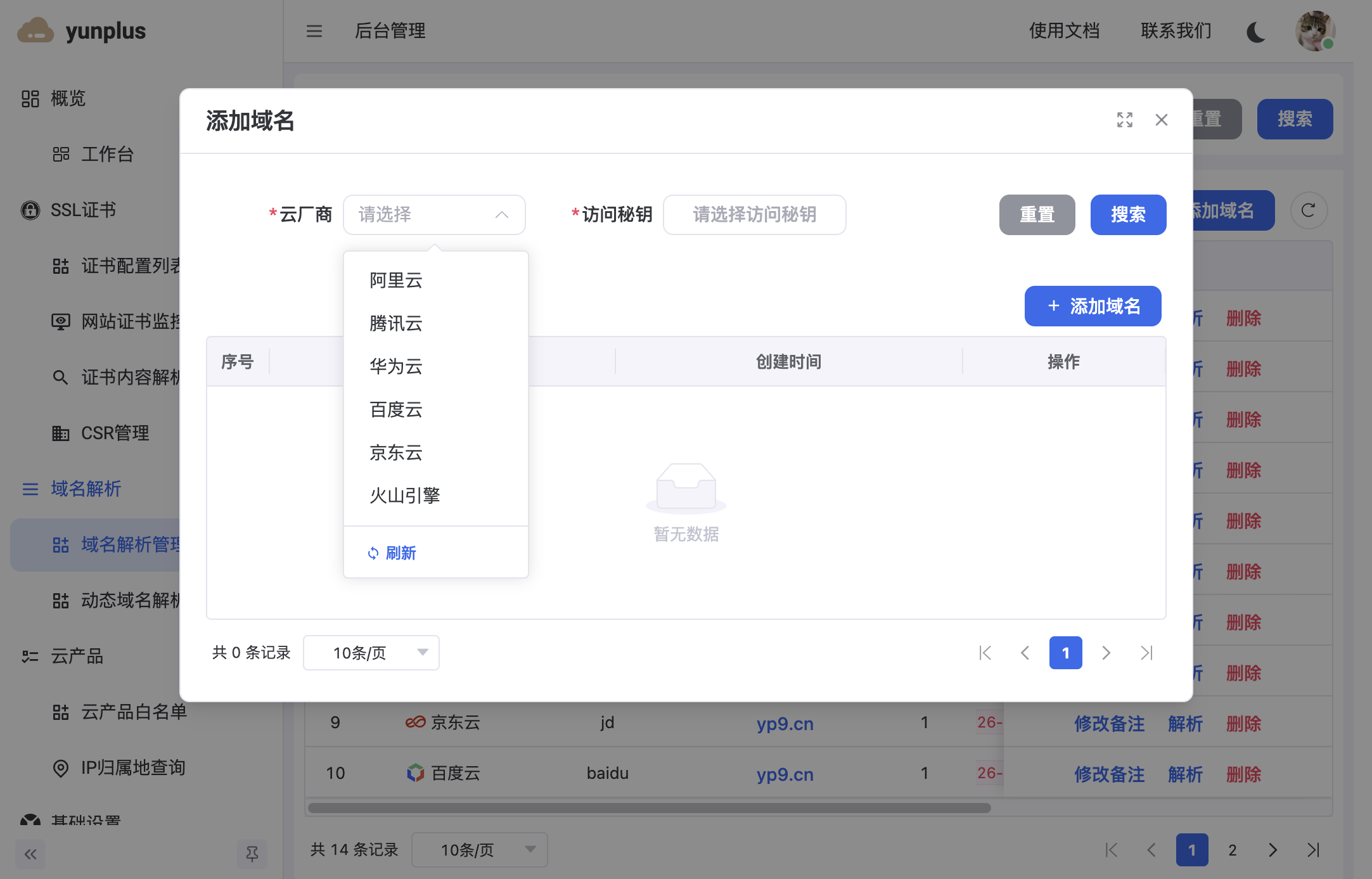The height and width of the screenshot is (879, 1372).
Task: Open 工作台 in the sidebar
Action: click(107, 154)
